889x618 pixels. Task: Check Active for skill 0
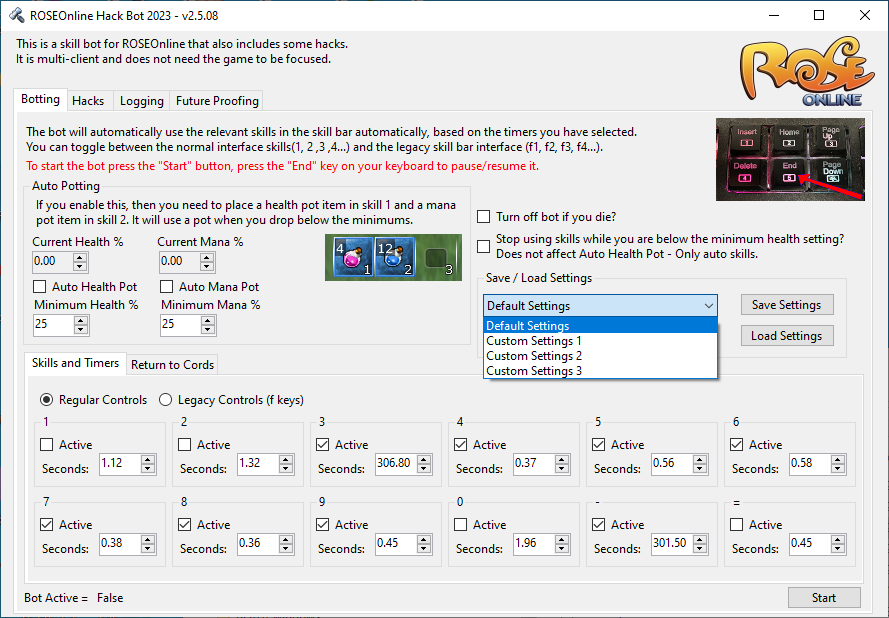click(460, 524)
